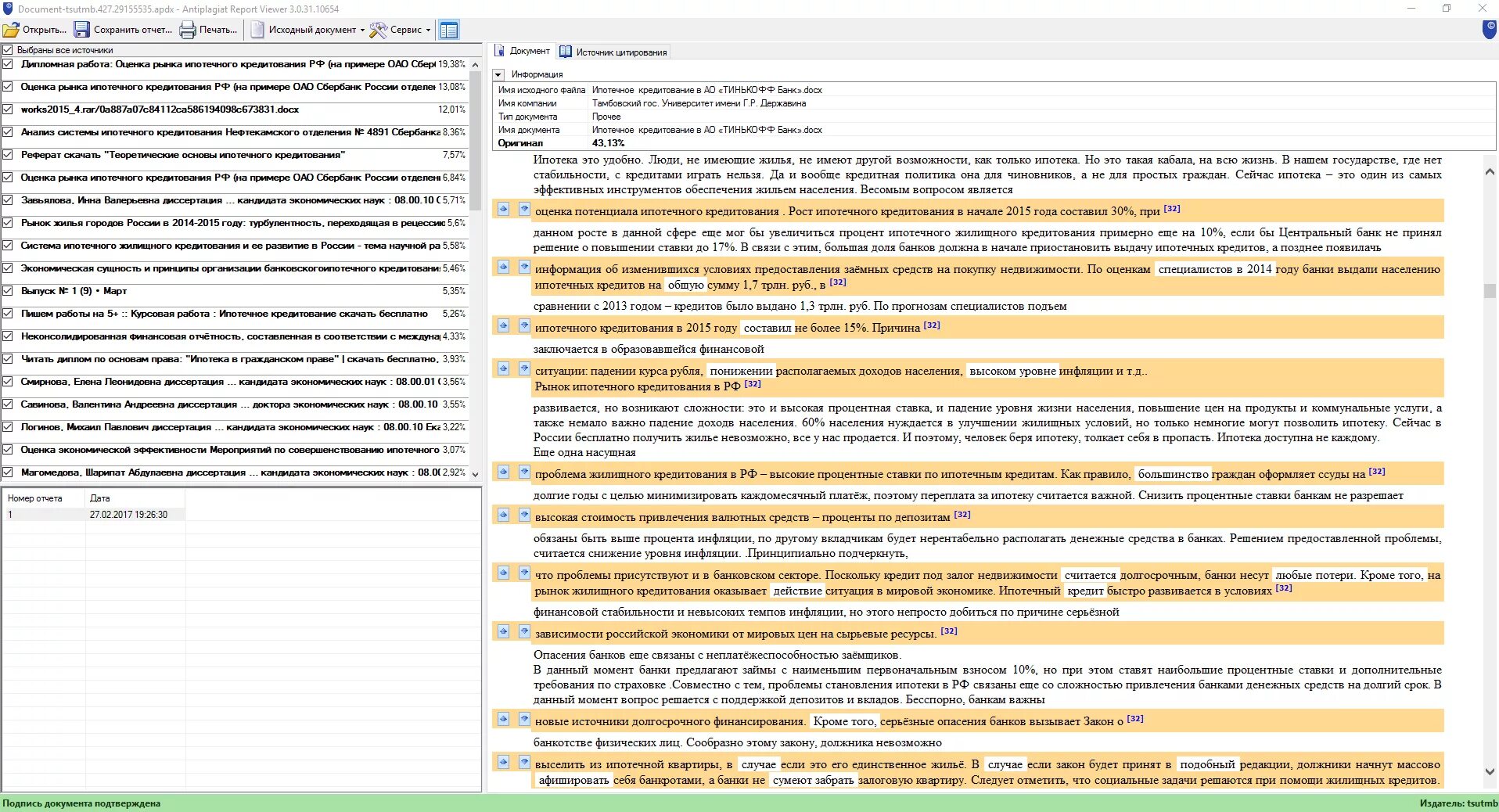This screenshot has height=812, width=1499.
Task: Previous-fragment arrow beside 'что проблемы присутствуют'
Action: pyautogui.click(x=504, y=573)
